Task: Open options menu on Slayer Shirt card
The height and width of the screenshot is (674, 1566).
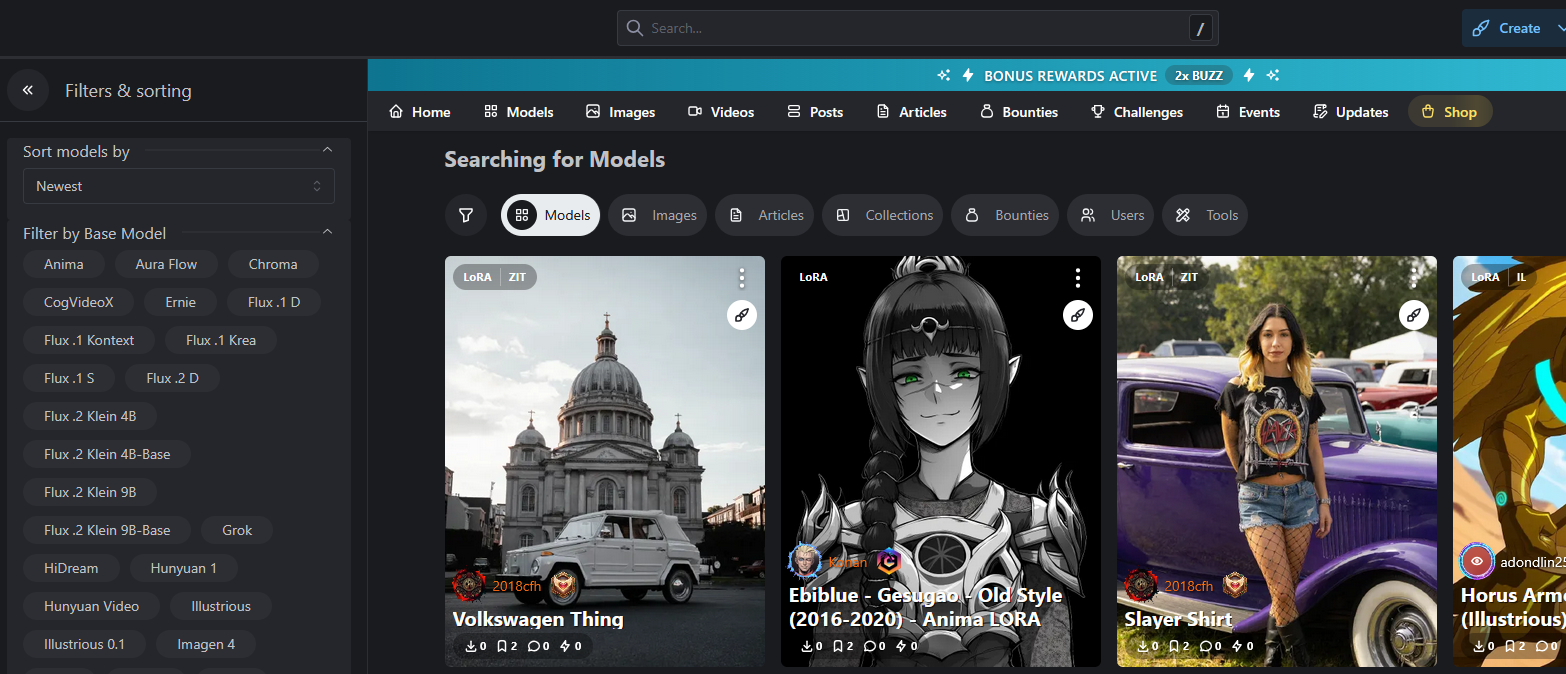Action: (x=1413, y=277)
